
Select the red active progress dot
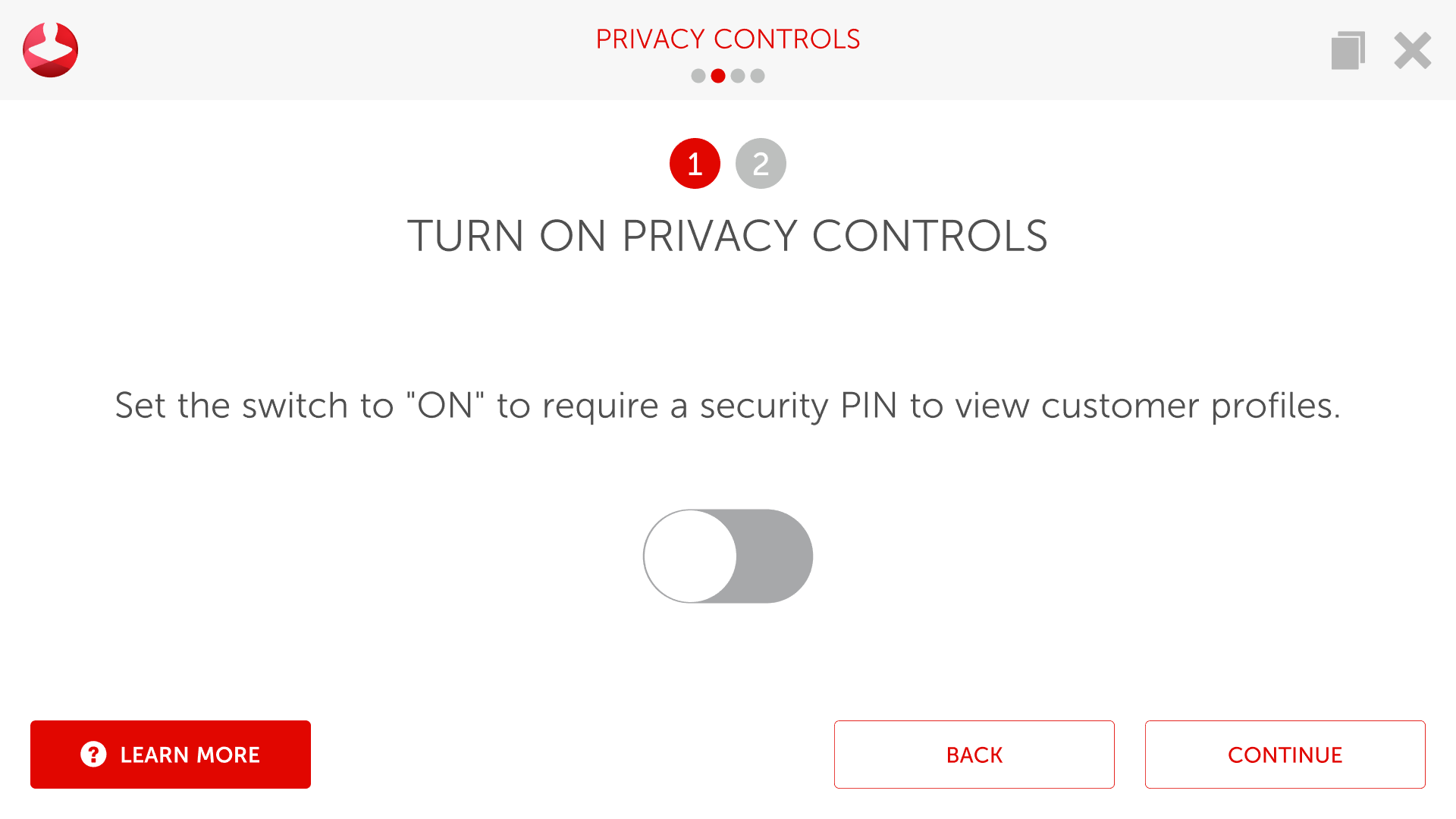click(x=718, y=76)
